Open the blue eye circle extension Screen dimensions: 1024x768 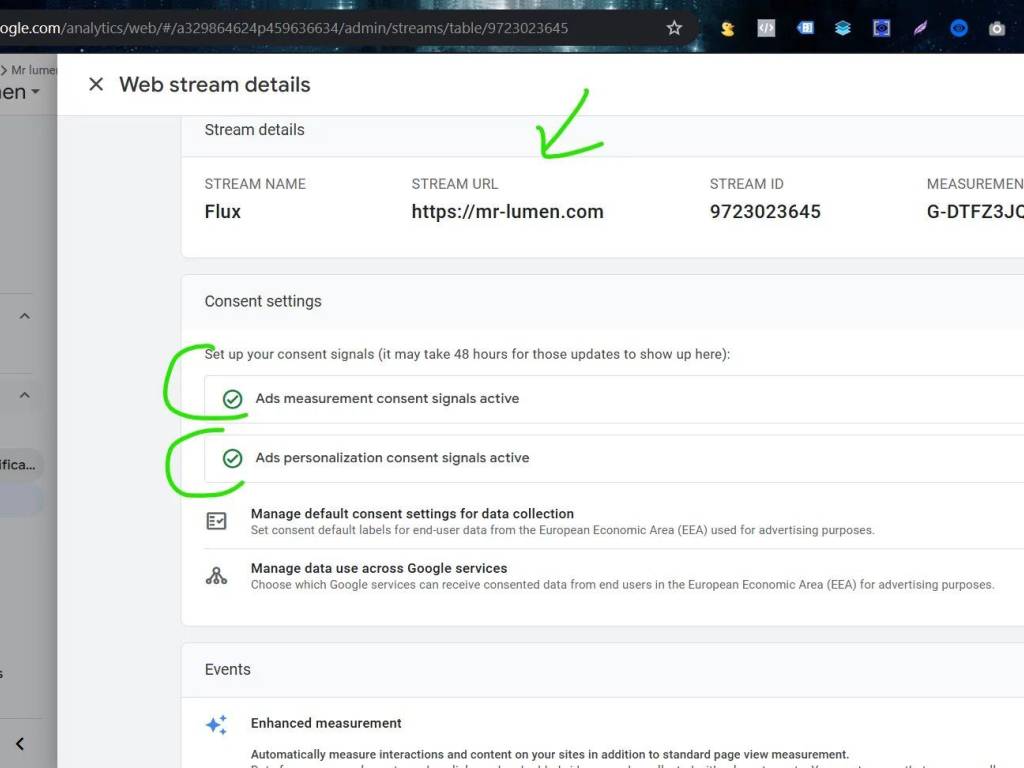coord(959,28)
